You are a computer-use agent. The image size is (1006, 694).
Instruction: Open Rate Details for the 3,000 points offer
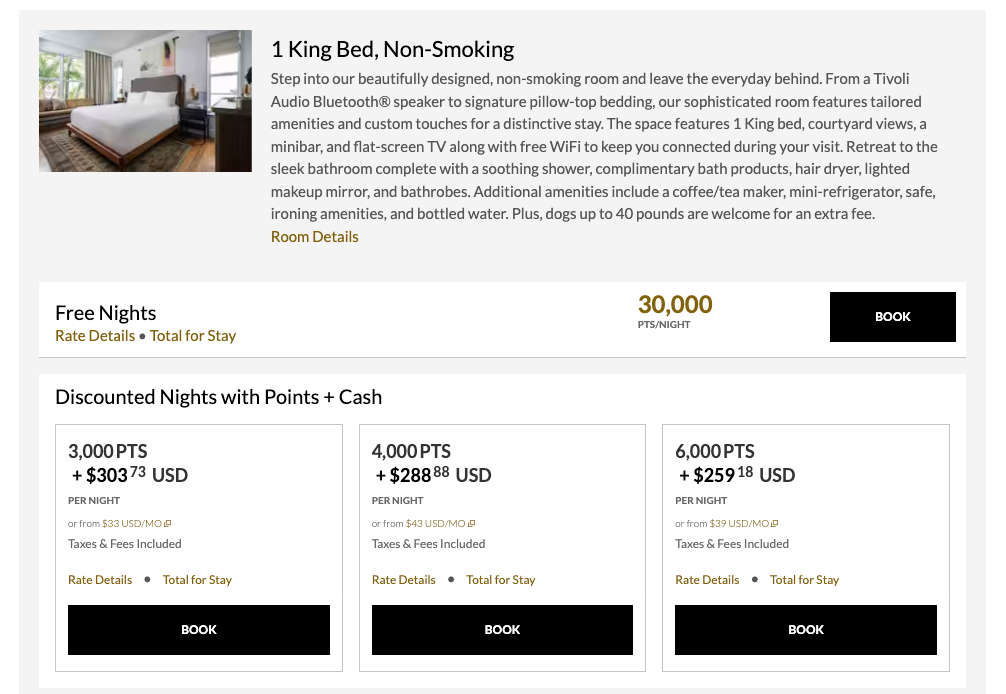coord(100,579)
